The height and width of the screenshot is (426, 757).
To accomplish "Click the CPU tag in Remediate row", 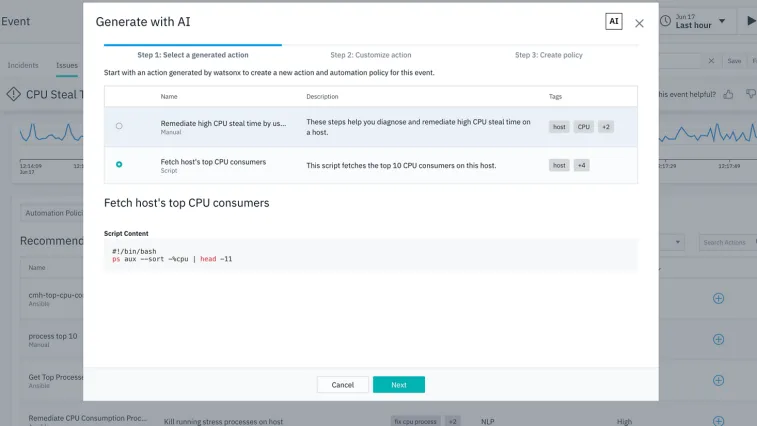I will click(584, 127).
